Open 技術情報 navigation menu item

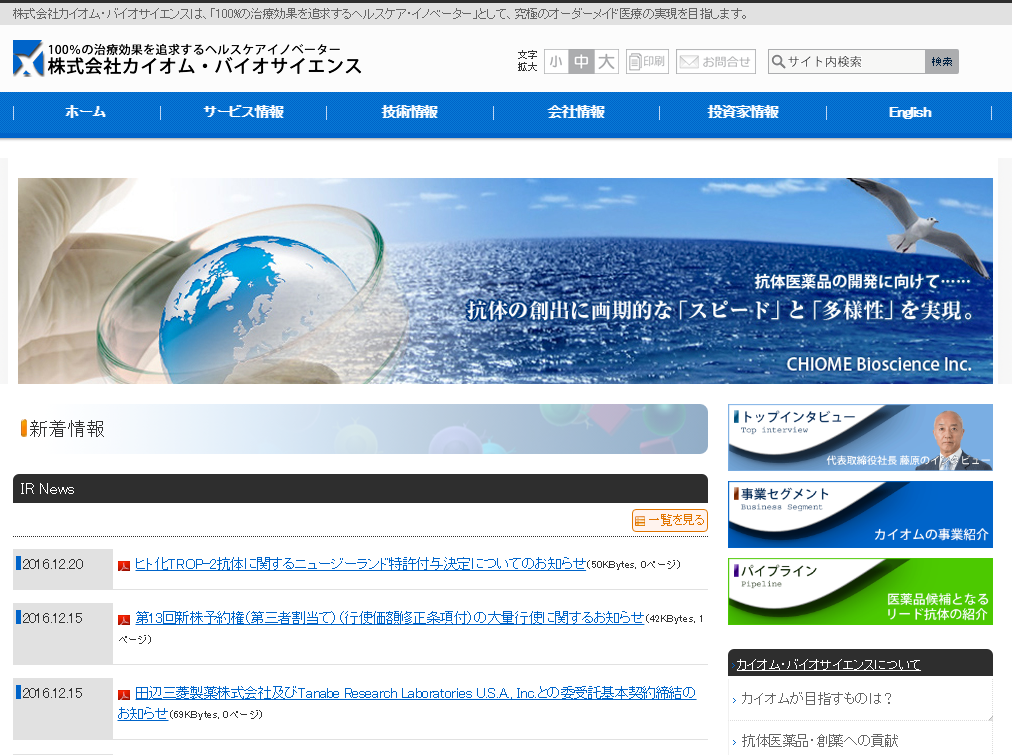click(x=410, y=112)
